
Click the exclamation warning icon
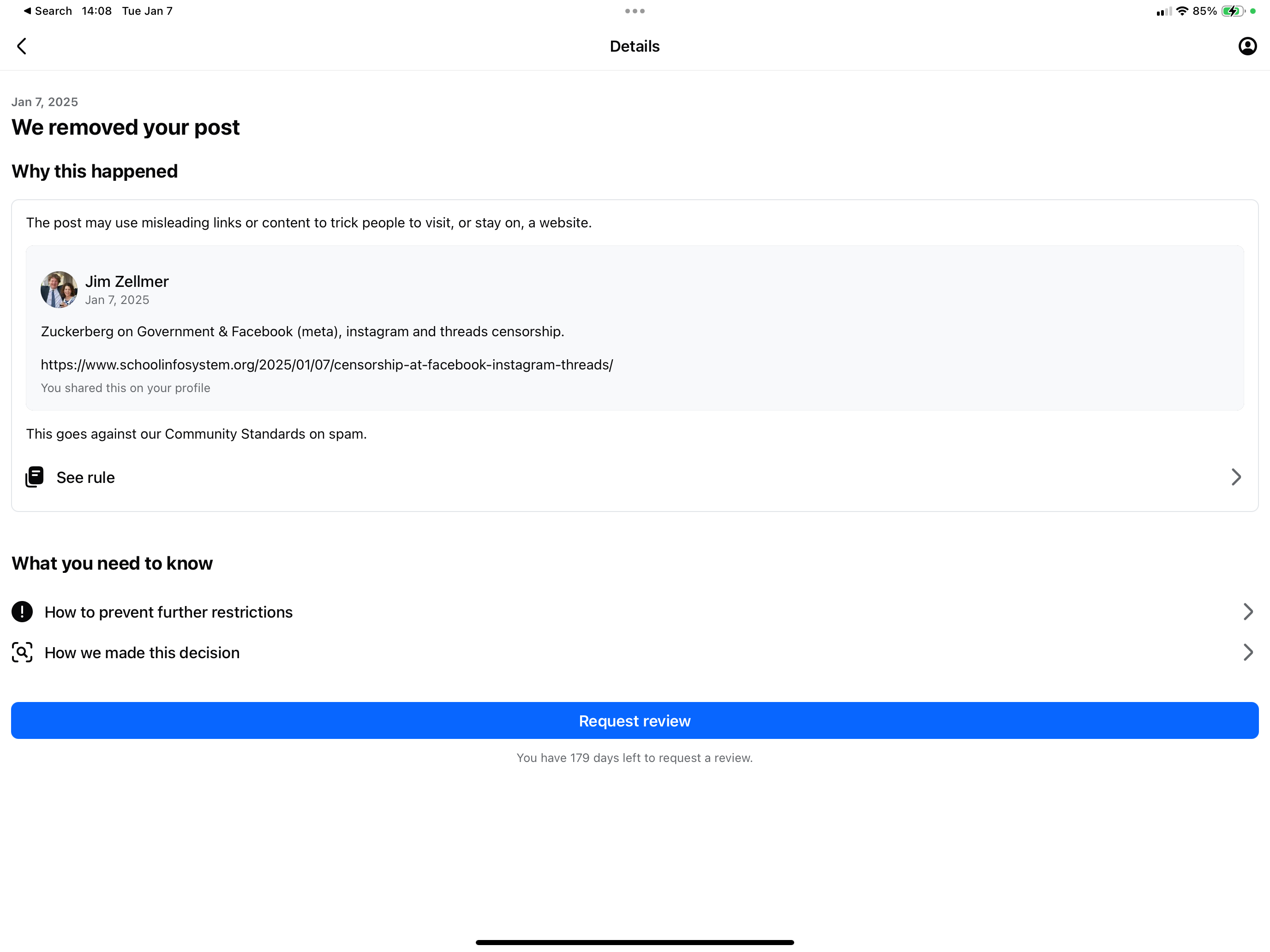click(x=23, y=612)
